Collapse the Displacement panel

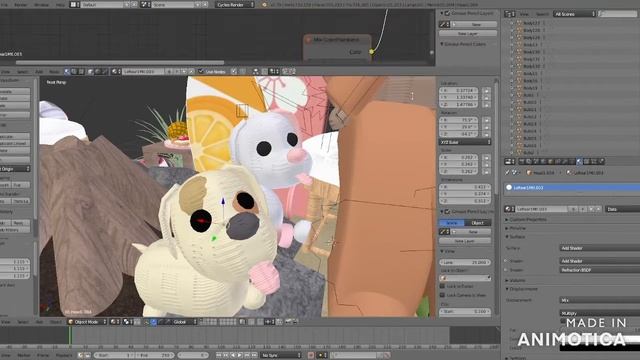click(x=522, y=289)
